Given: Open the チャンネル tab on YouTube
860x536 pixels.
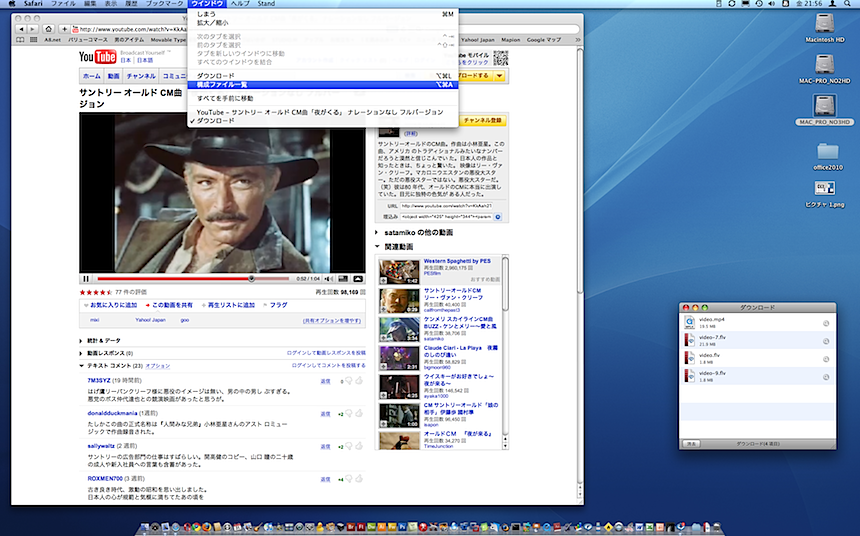Looking at the screenshot, I should [141, 76].
